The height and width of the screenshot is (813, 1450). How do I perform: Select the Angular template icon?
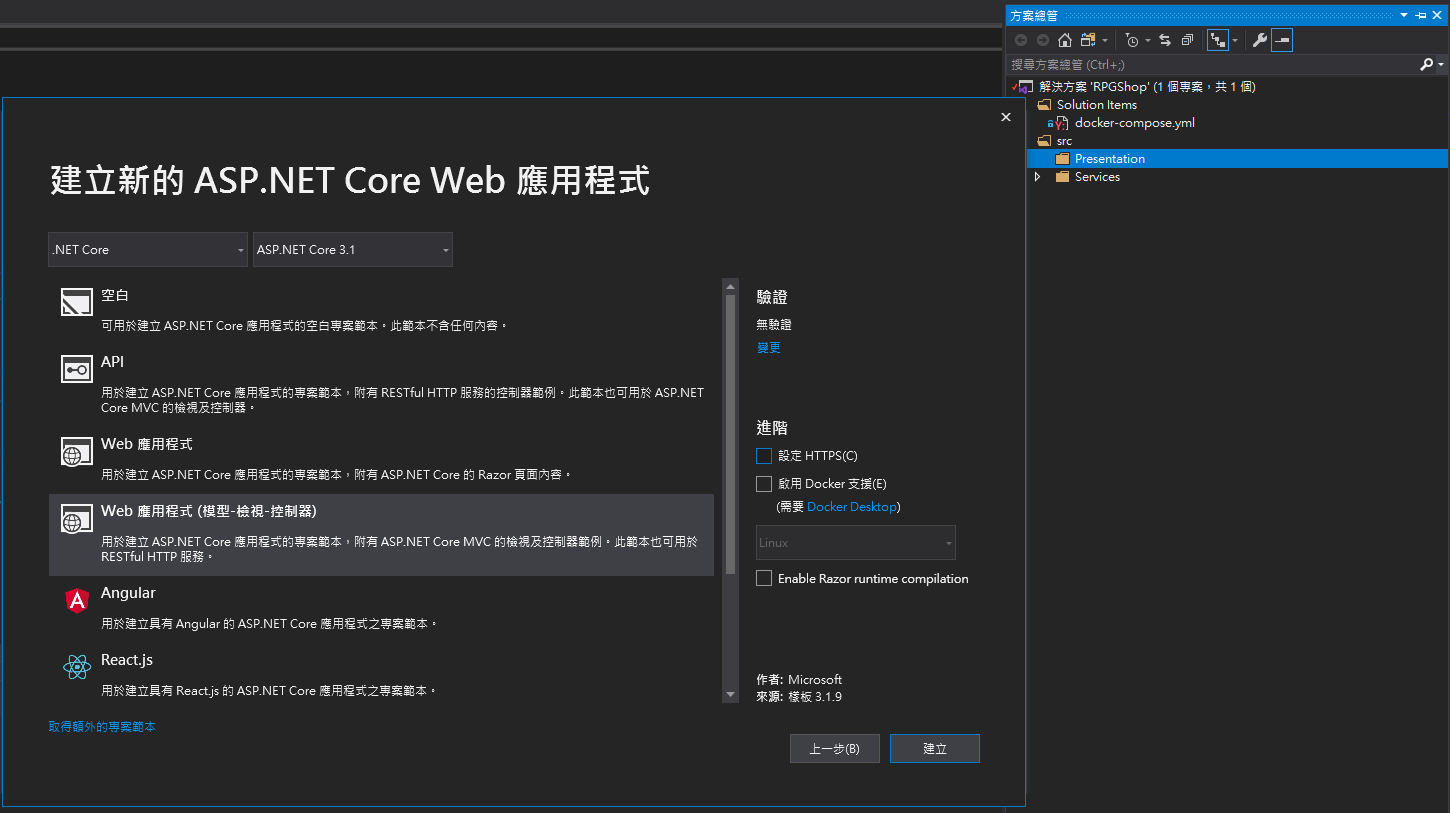pyautogui.click(x=77, y=600)
